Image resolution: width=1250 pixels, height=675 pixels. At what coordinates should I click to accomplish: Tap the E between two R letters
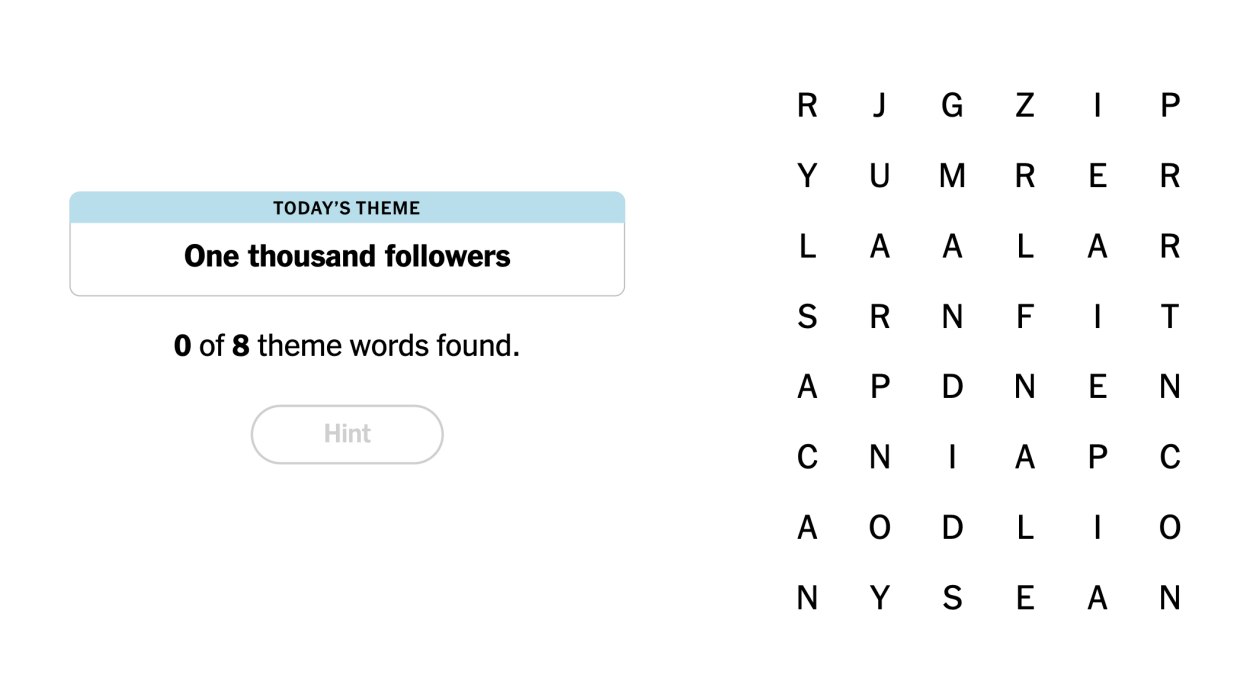(x=1097, y=176)
